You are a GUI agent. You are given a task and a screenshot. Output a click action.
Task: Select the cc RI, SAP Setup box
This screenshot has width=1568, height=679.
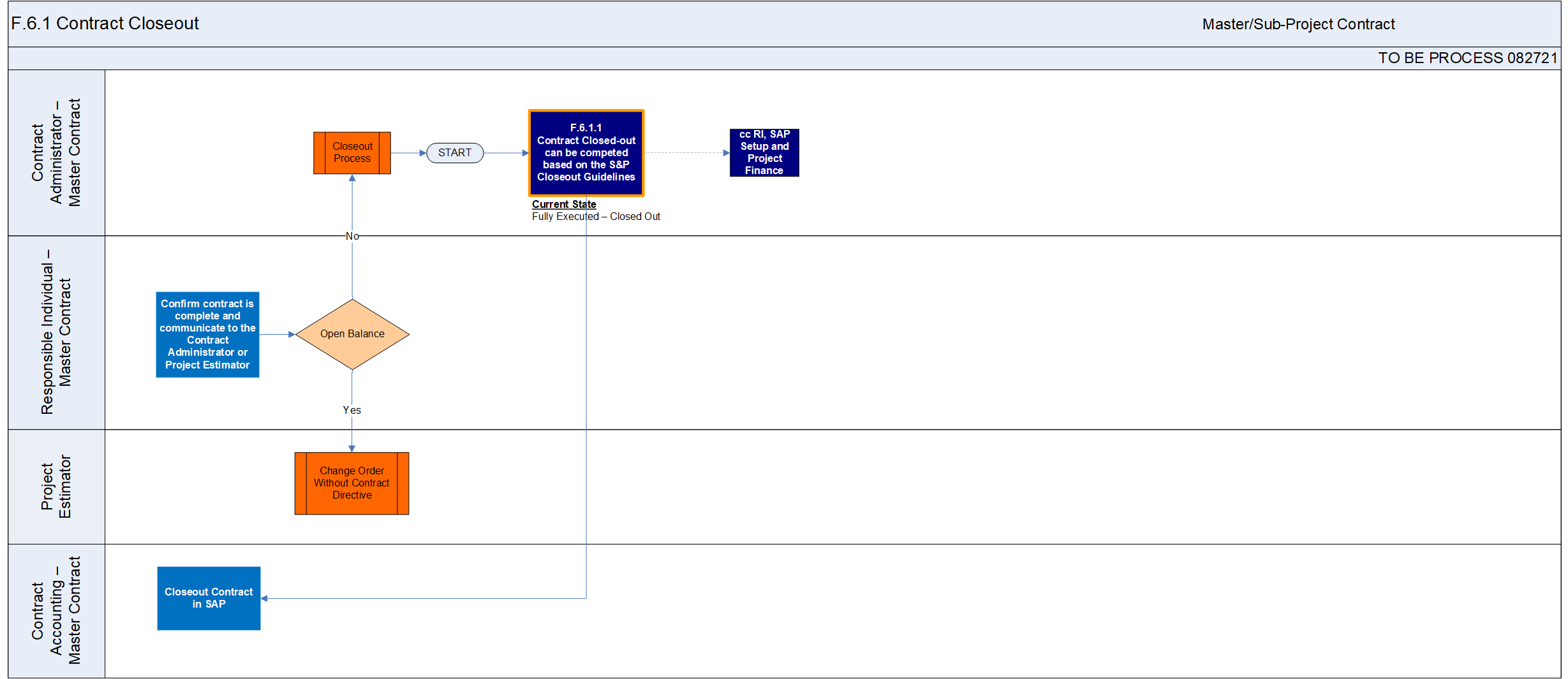click(x=764, y=153)
